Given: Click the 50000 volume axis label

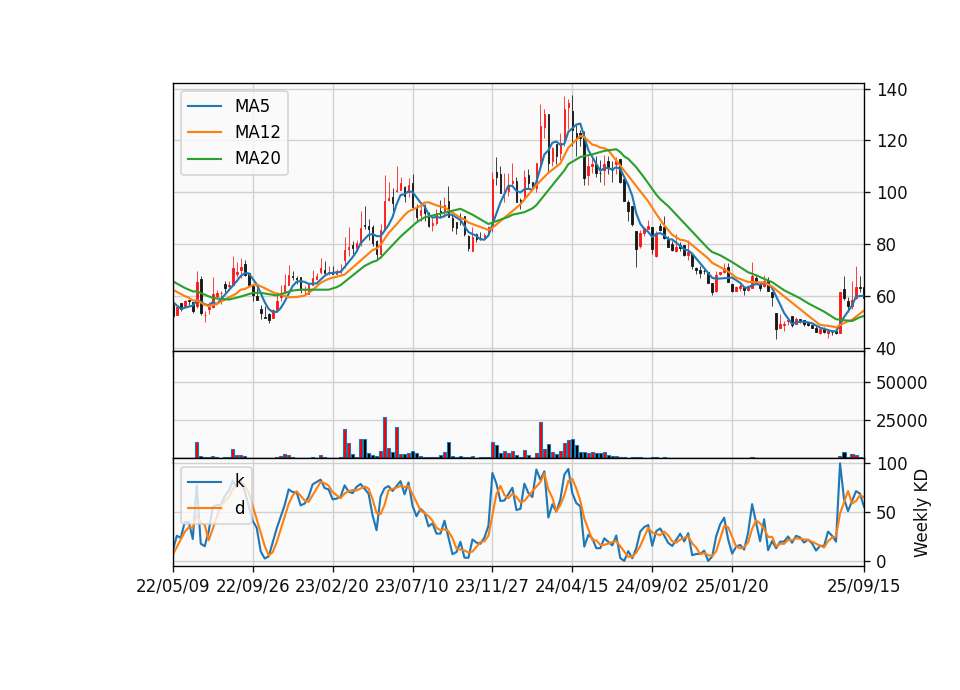Looking at the screenshot, I should pos(902,383).
